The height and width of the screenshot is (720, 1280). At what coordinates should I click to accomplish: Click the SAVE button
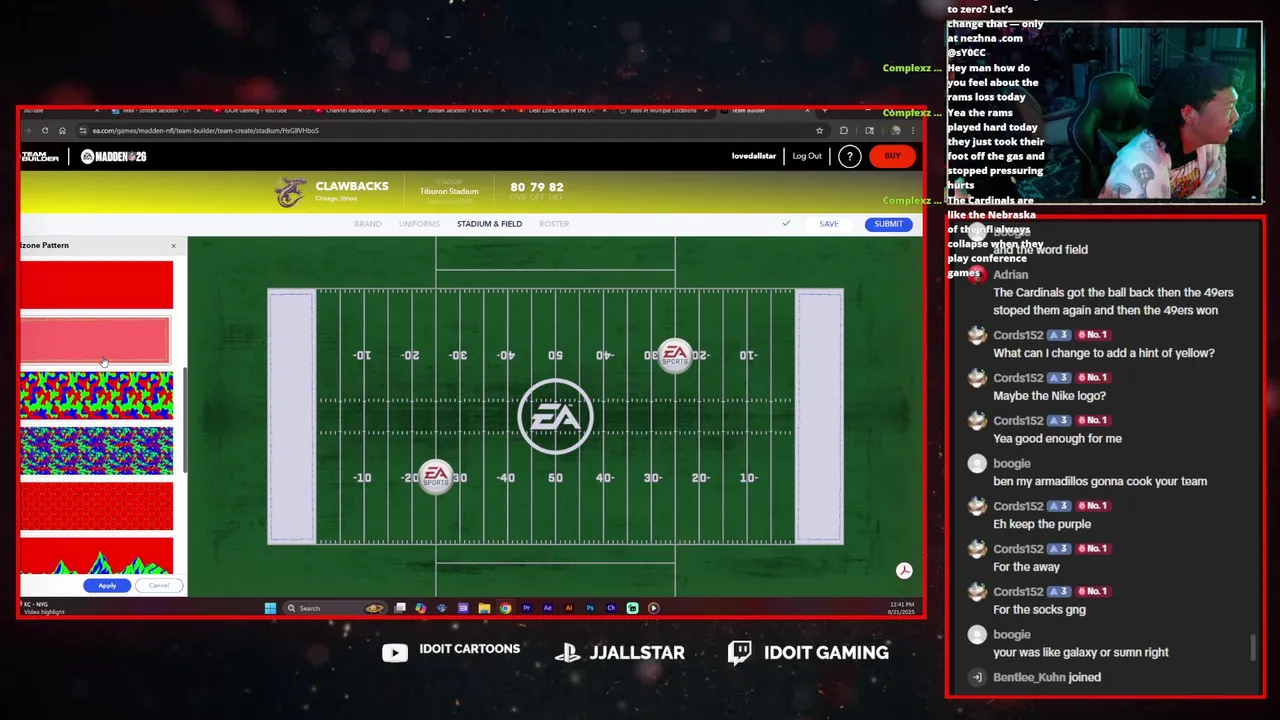829,224
